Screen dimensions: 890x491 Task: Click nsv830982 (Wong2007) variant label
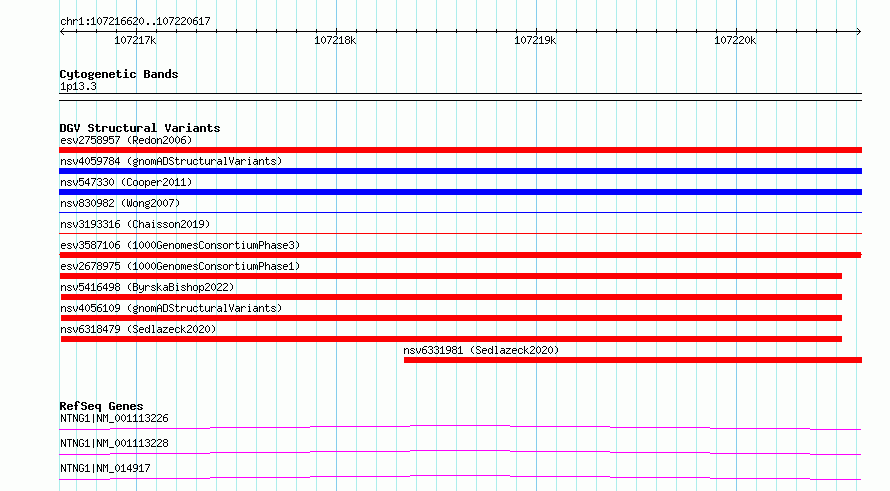120,203
